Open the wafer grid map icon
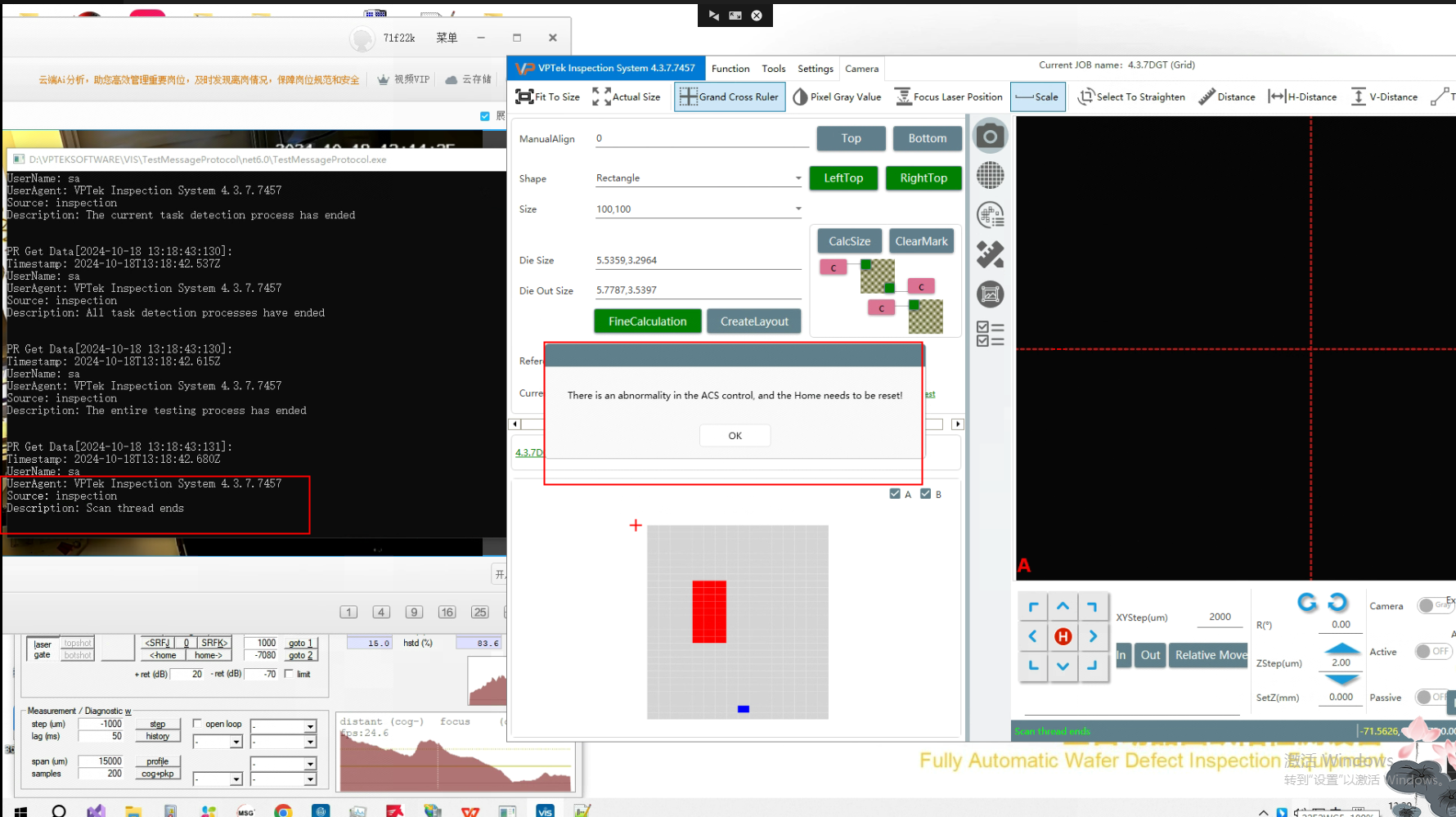The image size is (1456, 817). point(990,175)
